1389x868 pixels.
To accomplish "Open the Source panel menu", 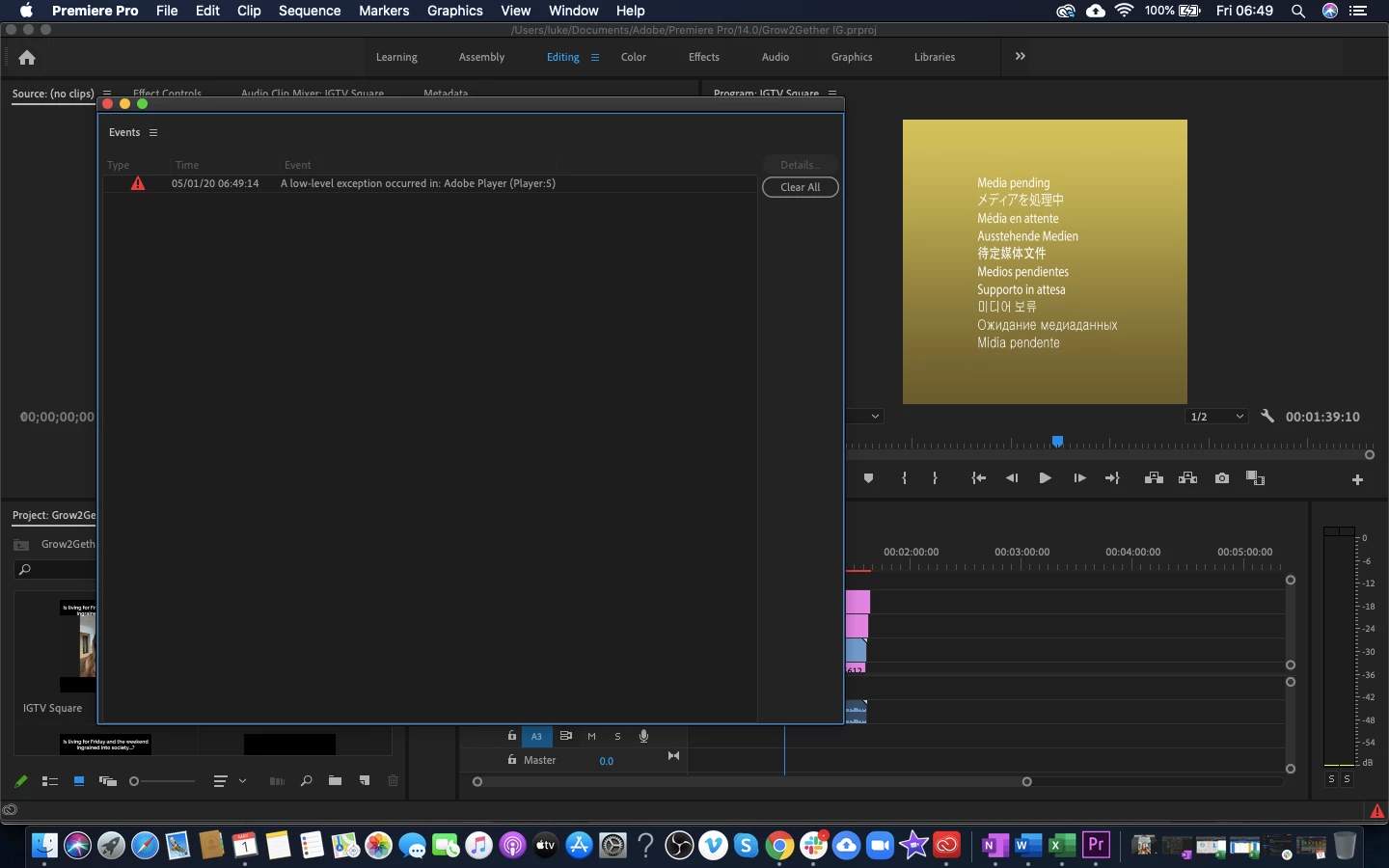I will pyautogui.click(x=107, y=94).
